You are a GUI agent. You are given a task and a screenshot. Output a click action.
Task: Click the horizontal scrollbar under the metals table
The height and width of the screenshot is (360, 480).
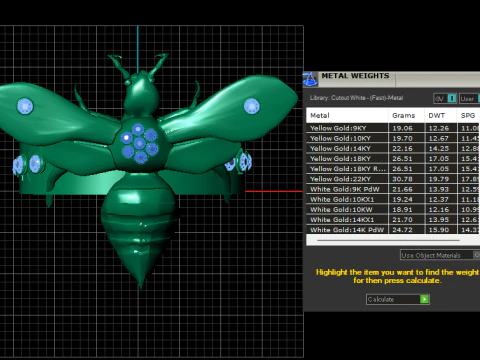(388, 240)
